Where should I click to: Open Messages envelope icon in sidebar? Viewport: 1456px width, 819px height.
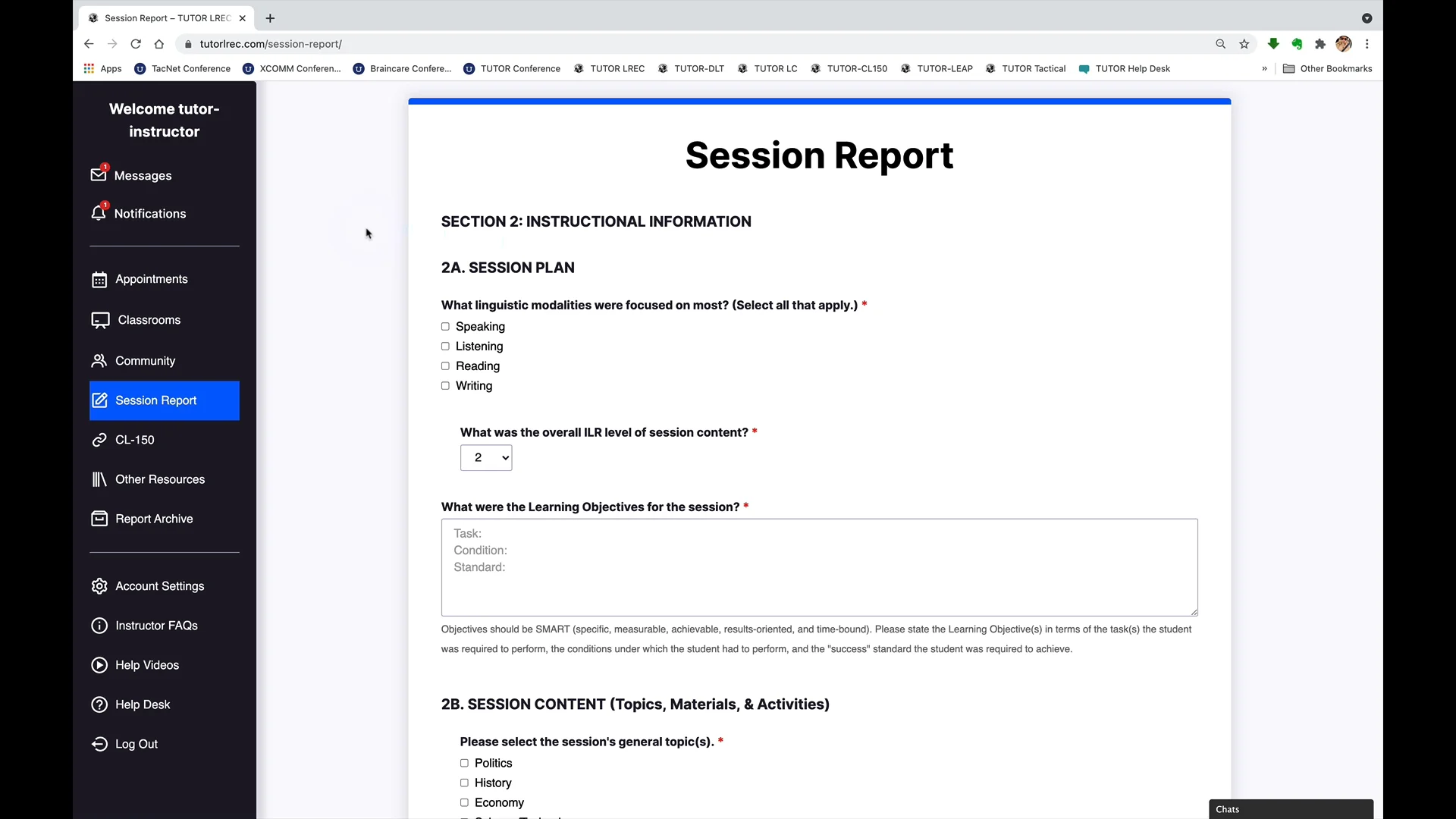[99, 175]
